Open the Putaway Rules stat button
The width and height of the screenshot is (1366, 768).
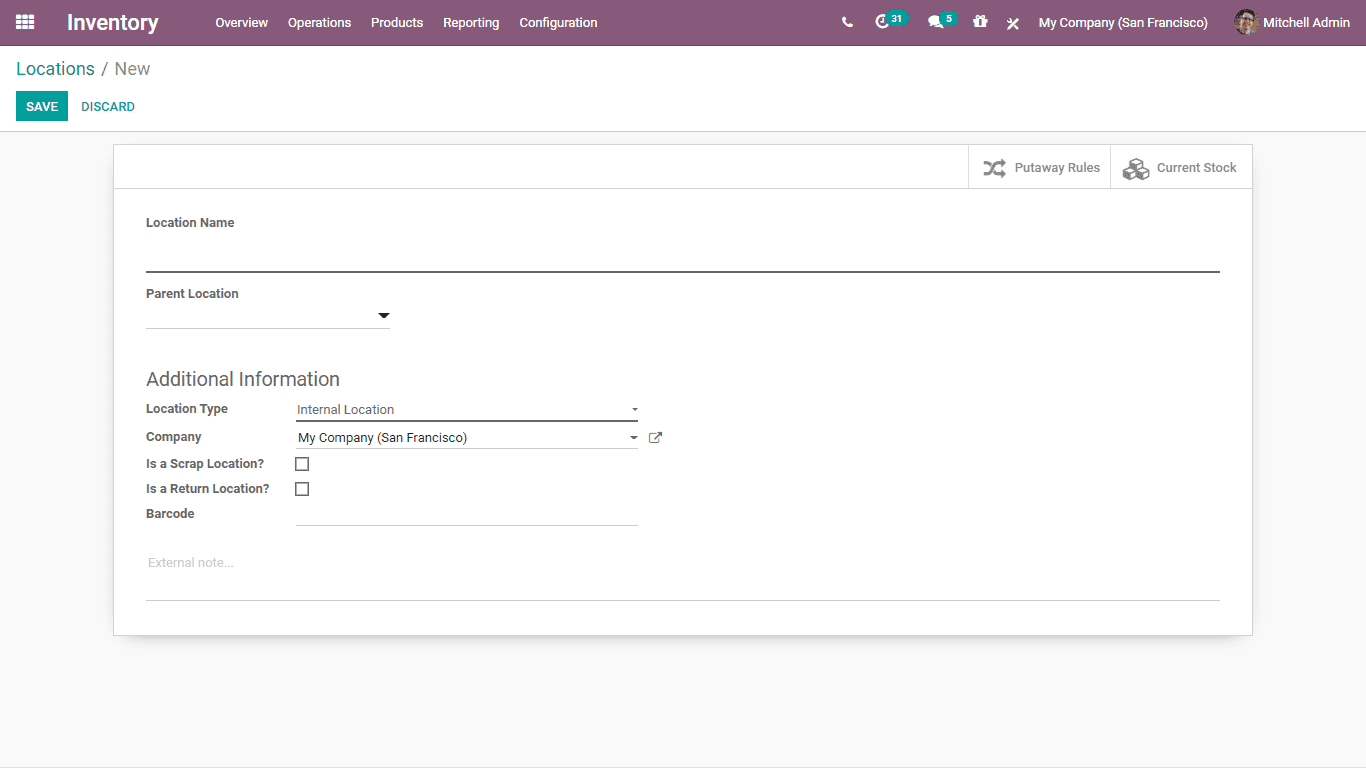coord(1039,167)
